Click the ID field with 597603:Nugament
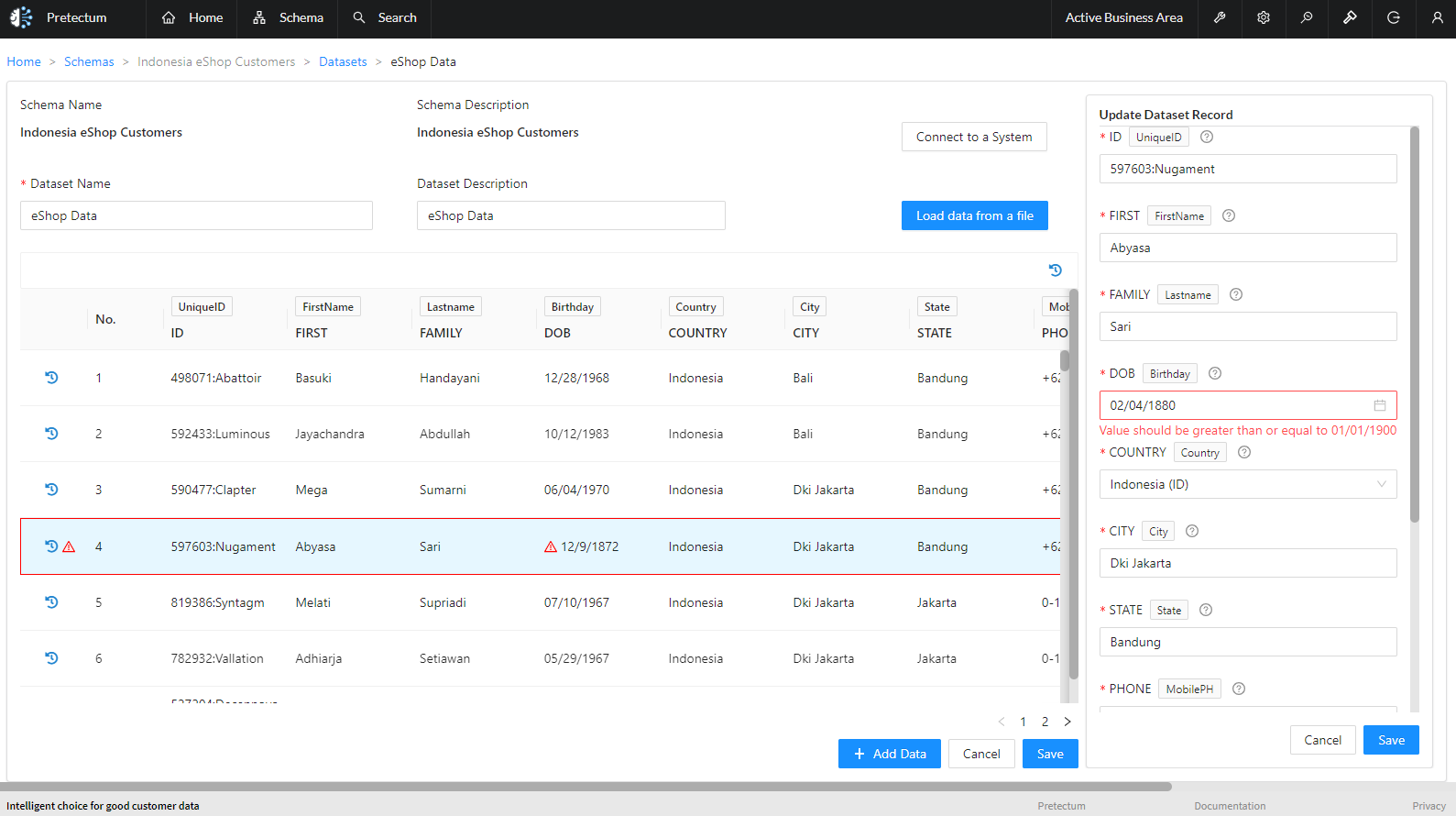 (x=1248, y=169)
